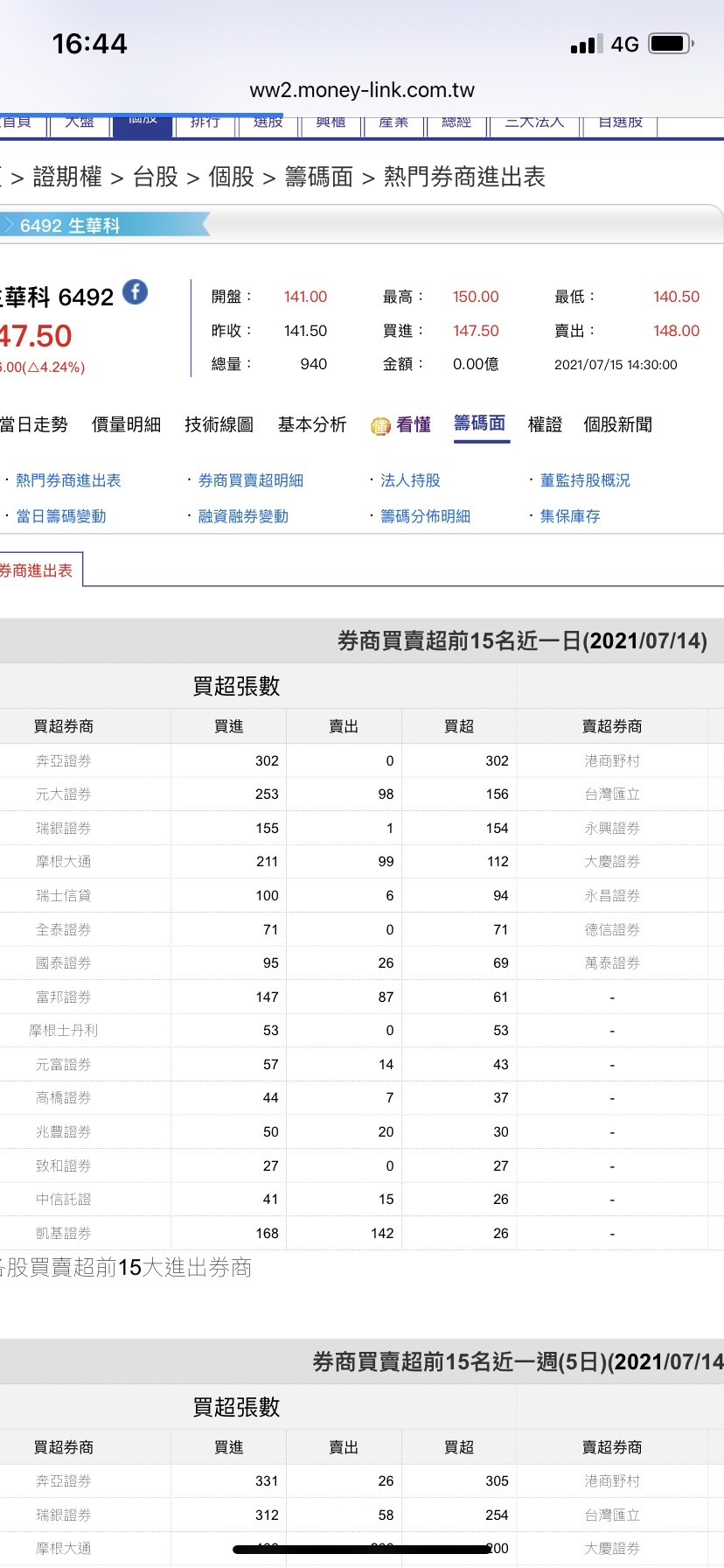Open the 籌碼面 tab
724x1568 pixels.
click(480, 424)
